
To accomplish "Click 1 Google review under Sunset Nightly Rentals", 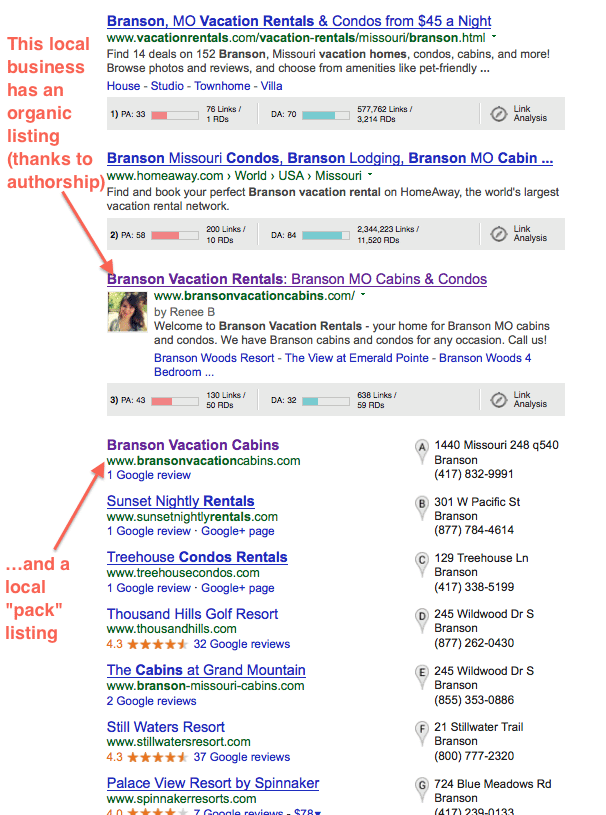I will coord(149,531).
